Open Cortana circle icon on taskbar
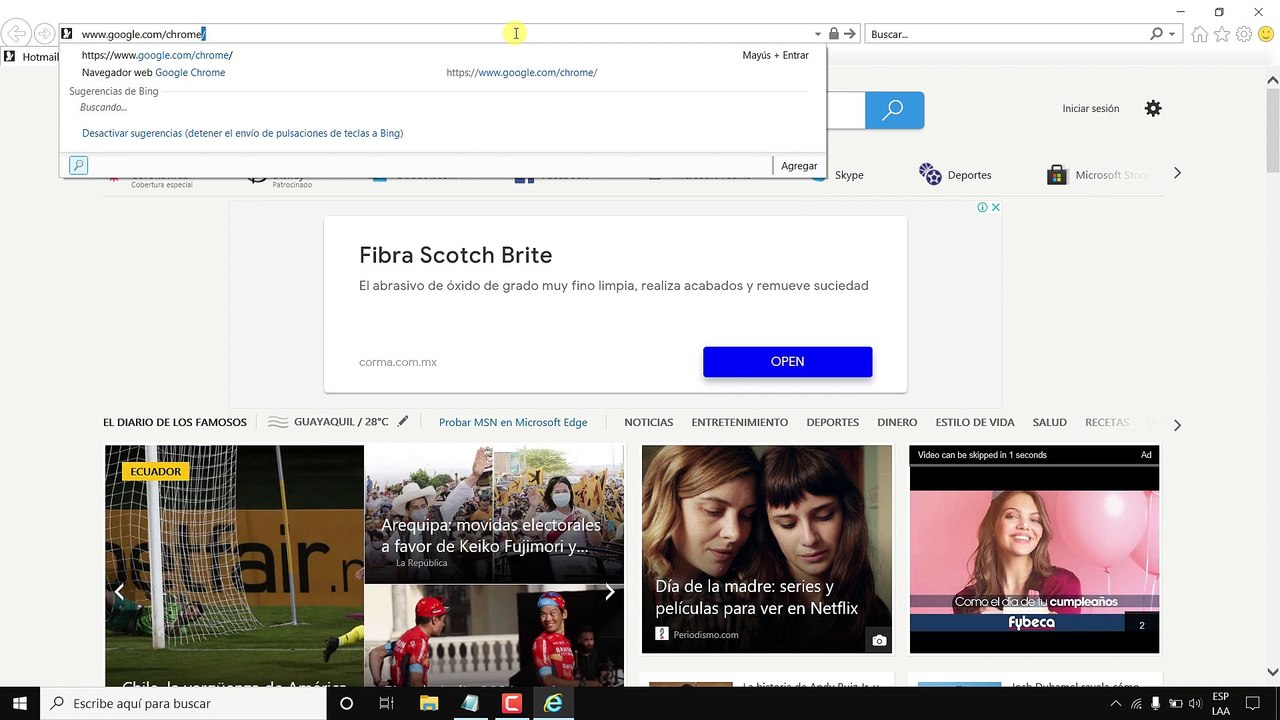The width and height of the screenshot is (1280, 720). coord(346,704)
